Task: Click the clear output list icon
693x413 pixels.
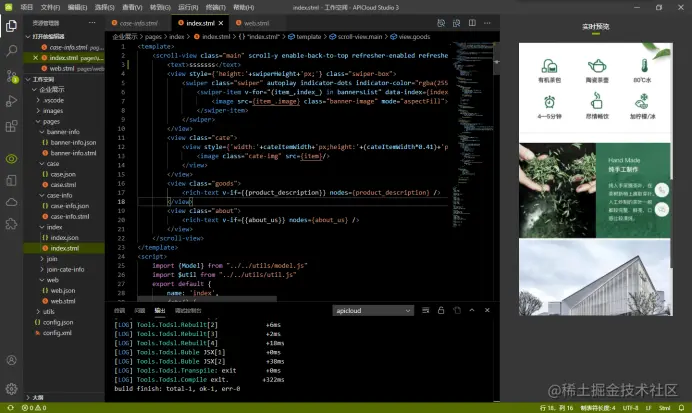Action: (x=426, y=310)
